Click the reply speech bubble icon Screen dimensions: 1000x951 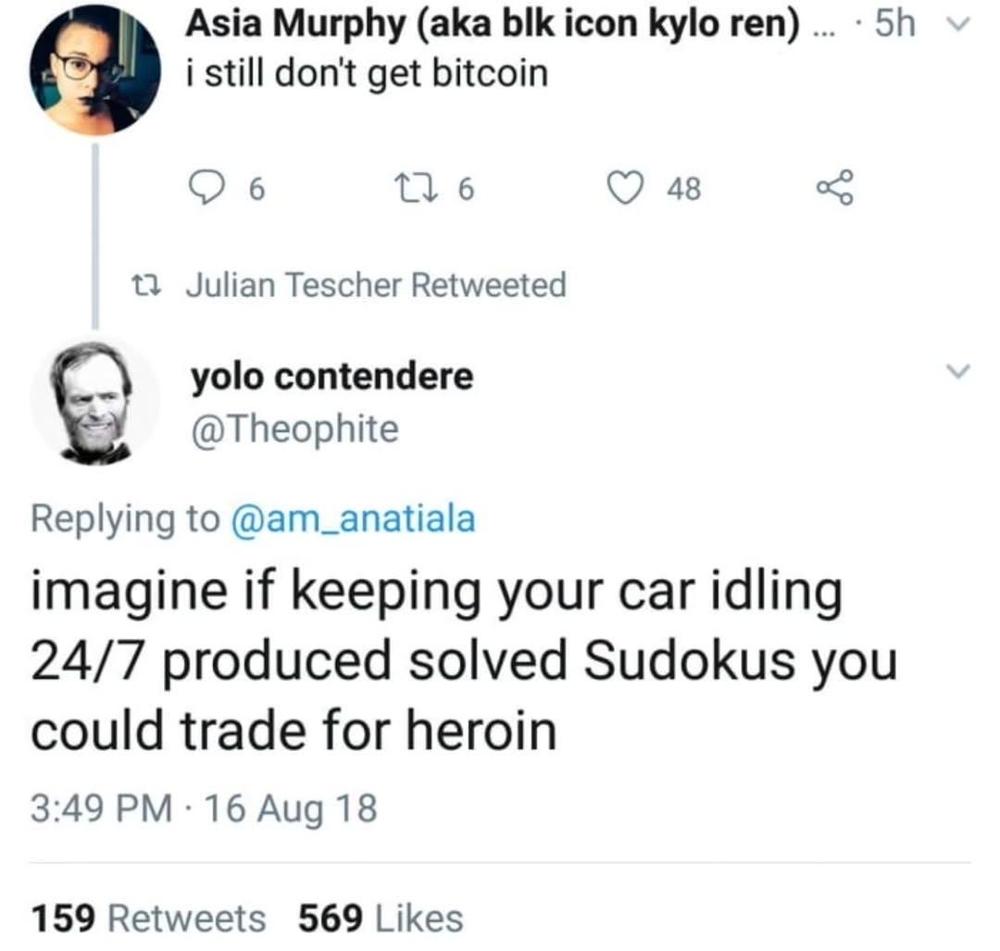click(x=205, y=189)
